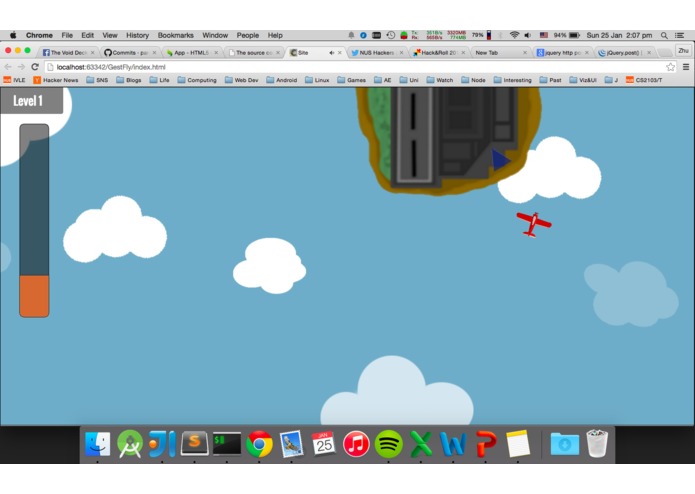Open Notification Center list icon
The image size is (695, 494).
point(679,35)
